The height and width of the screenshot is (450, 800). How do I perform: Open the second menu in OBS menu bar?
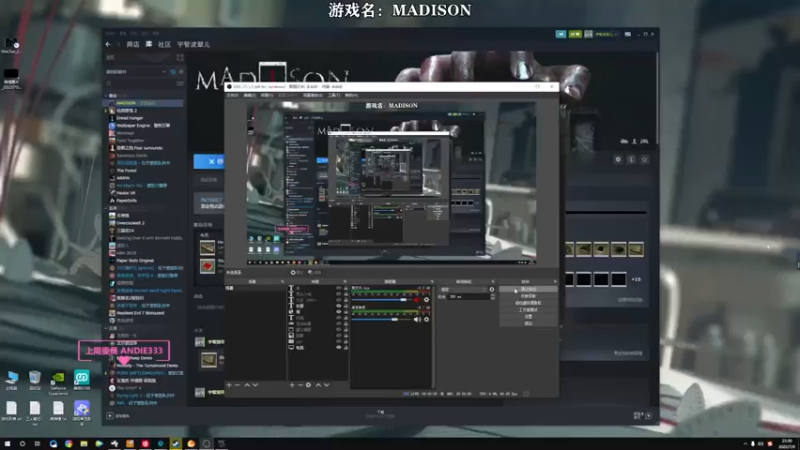[249, 95]
